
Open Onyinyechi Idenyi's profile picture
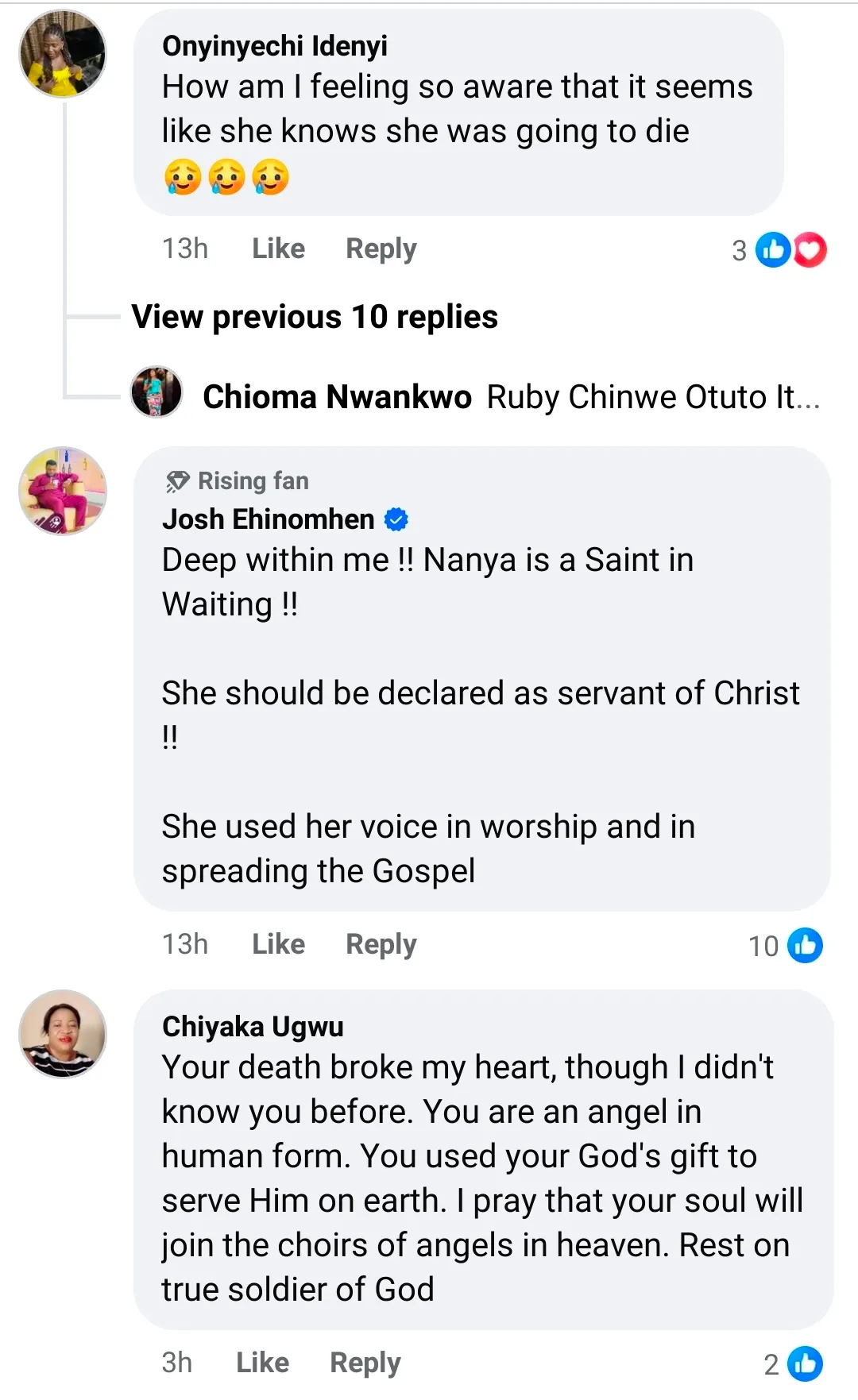pos(63,54)
